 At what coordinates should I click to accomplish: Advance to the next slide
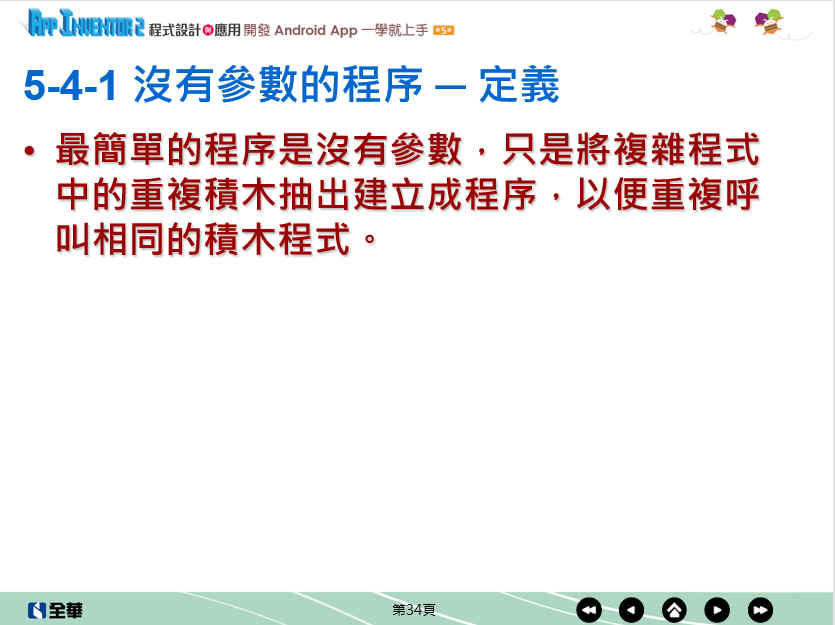[717, 609]
